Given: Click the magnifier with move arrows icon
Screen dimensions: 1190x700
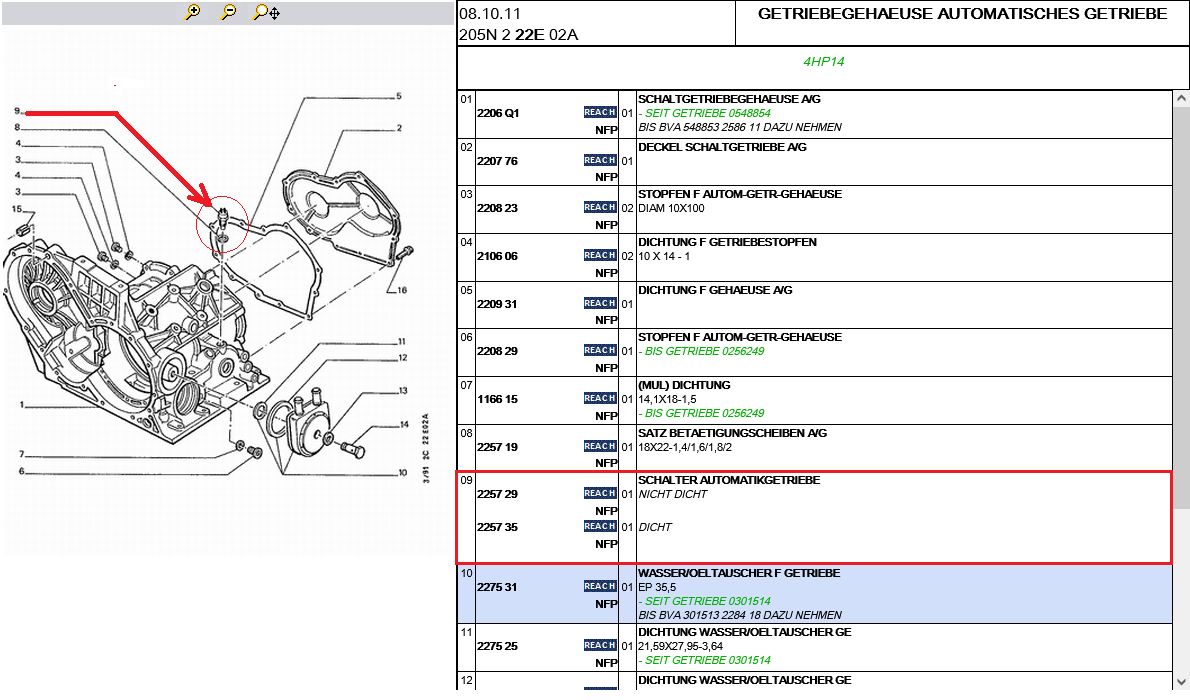Looking at the screenshot, I should 266,12.
